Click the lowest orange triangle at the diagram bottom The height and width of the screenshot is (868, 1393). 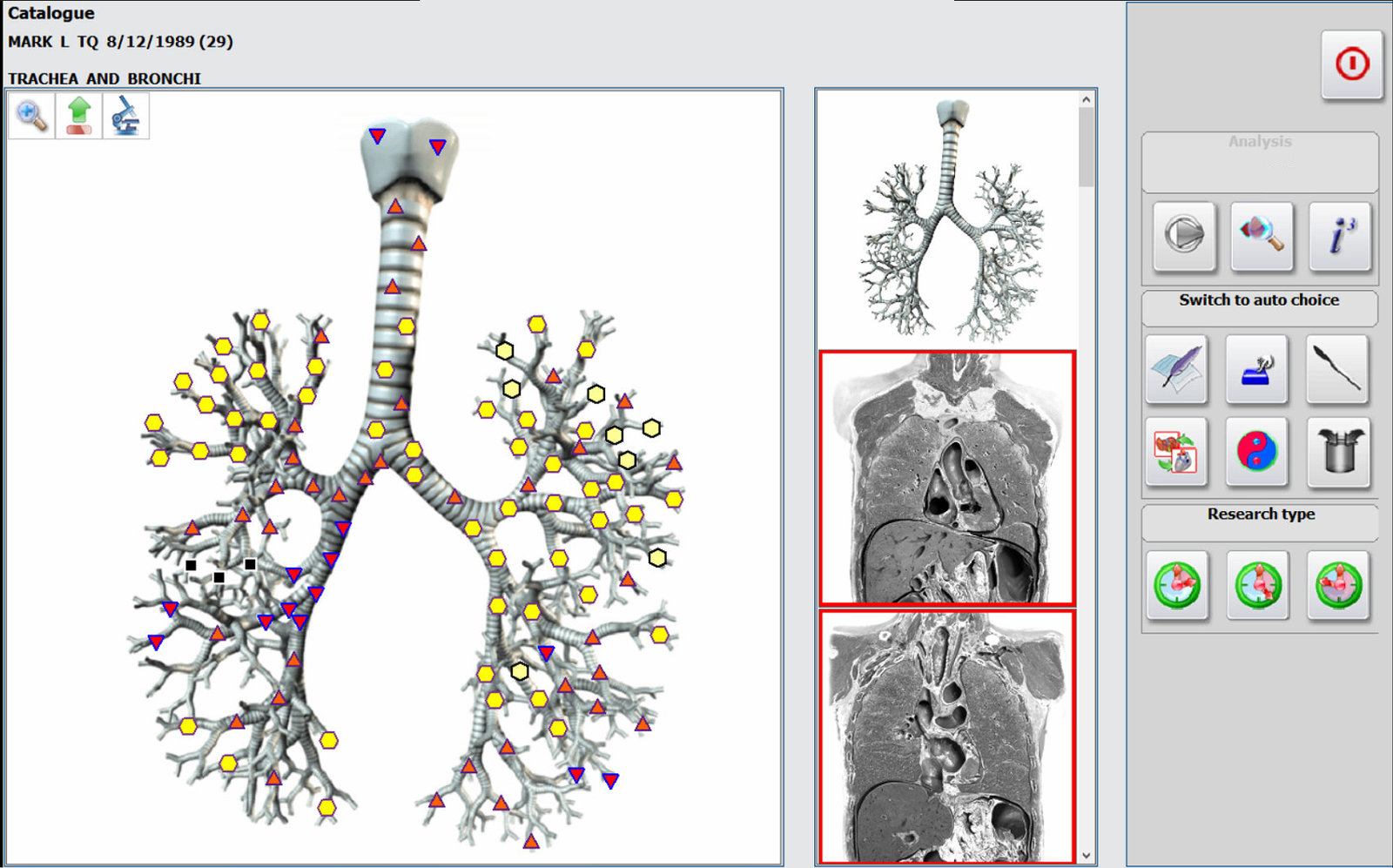[x=531, y=841]
